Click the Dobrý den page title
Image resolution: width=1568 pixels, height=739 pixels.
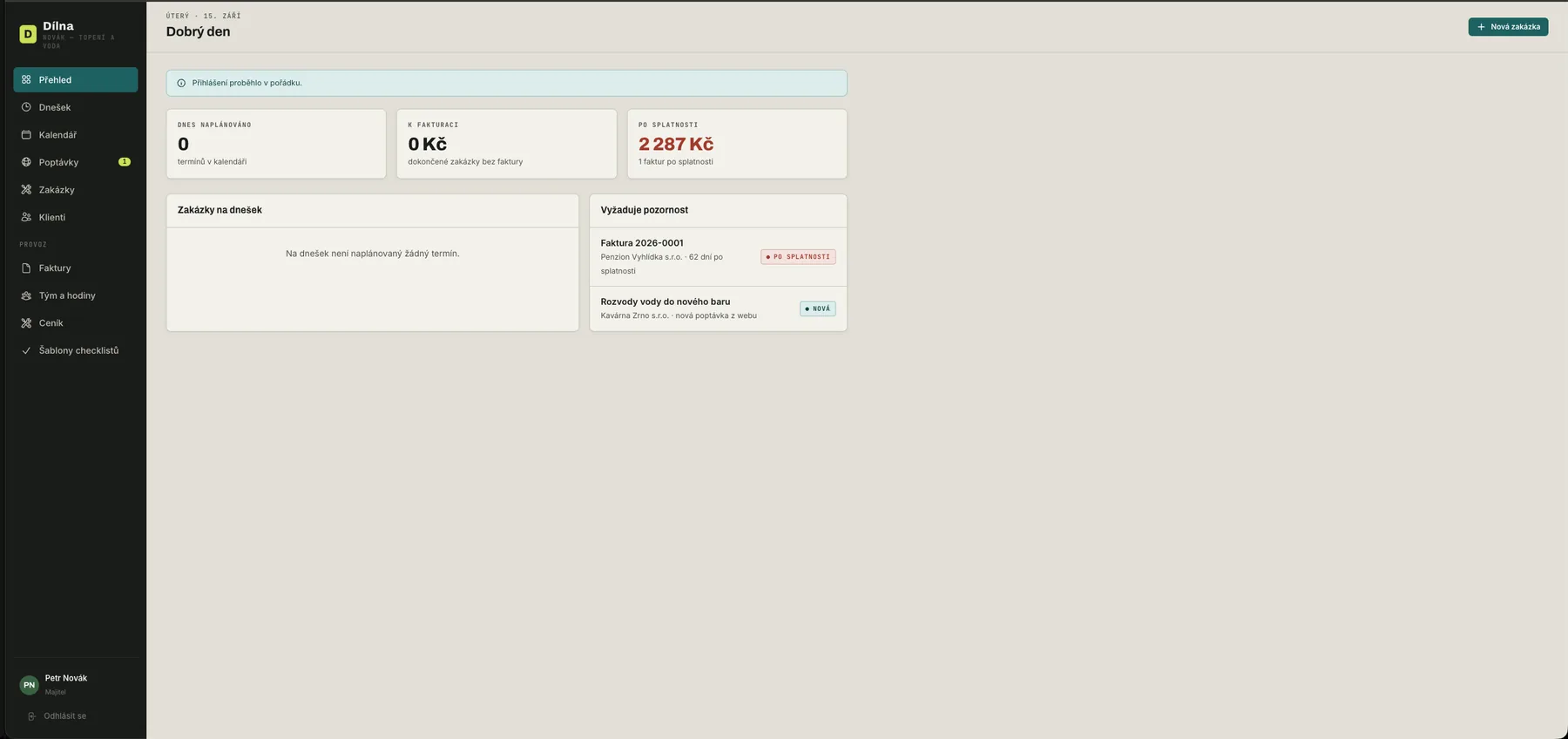coord(199,31)
